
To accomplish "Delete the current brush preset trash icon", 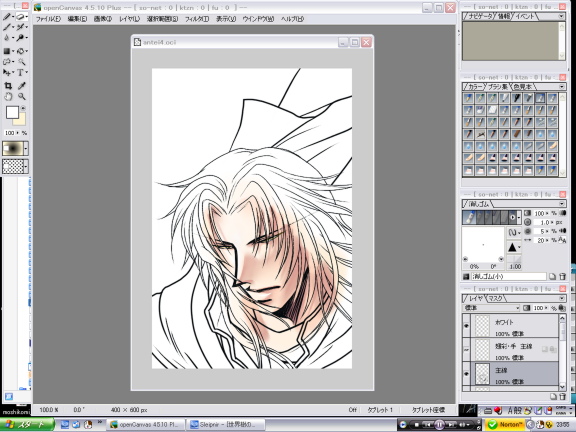I will tap(562, 276).
